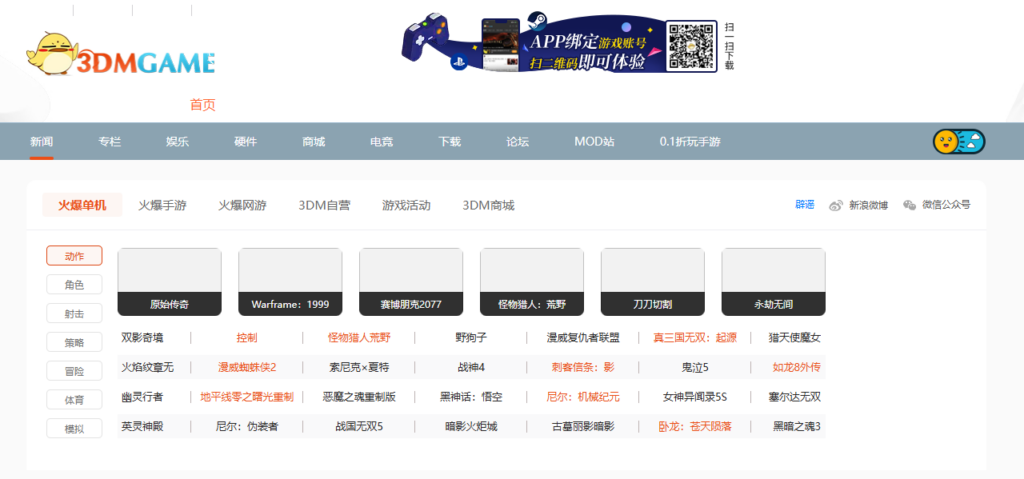Select the 射击 genre filter
Image resolution: width=1024 pixels, height=479 pixels.
(74, 313)
